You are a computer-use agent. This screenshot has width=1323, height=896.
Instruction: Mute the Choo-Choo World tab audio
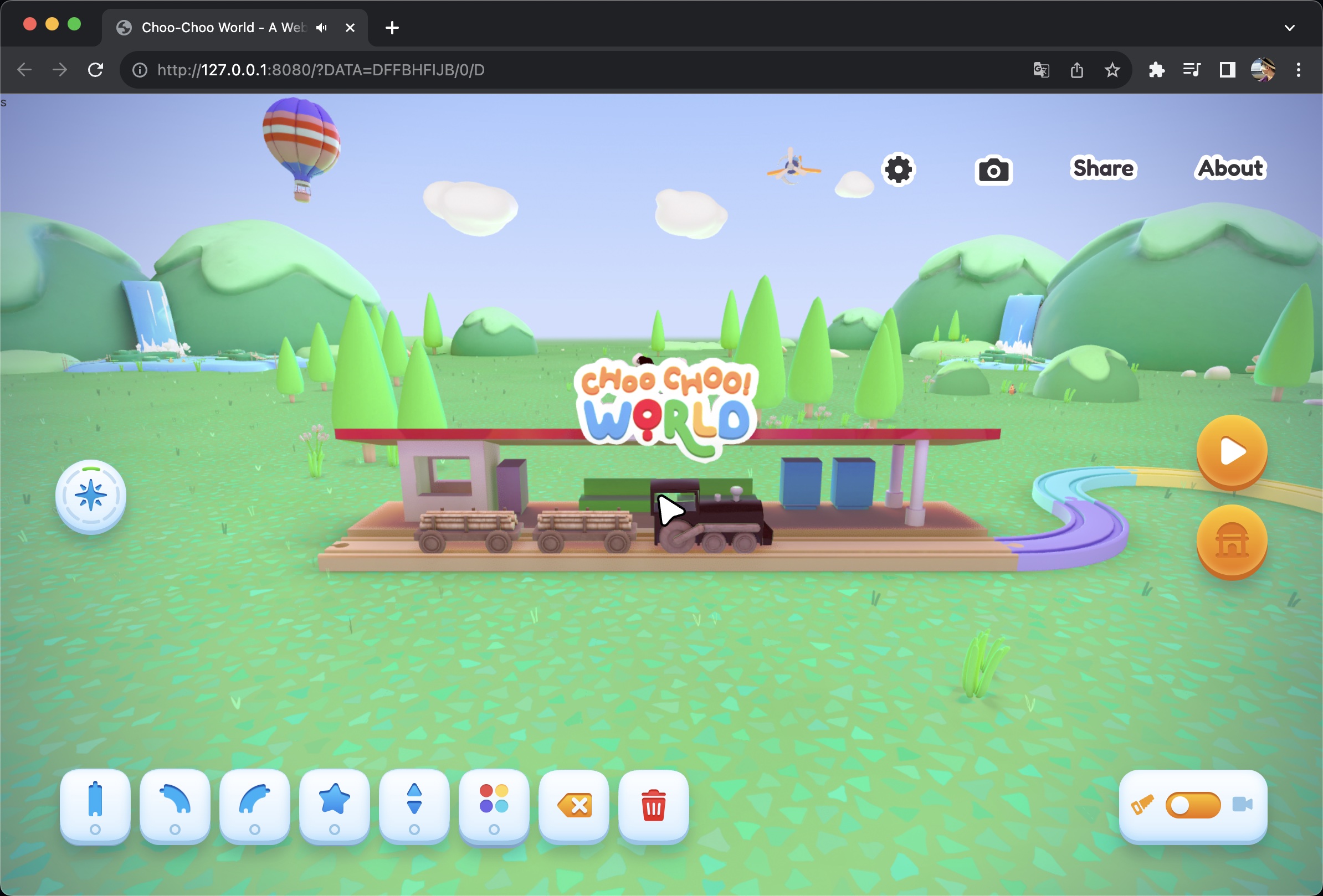click(x=322, y=27)
